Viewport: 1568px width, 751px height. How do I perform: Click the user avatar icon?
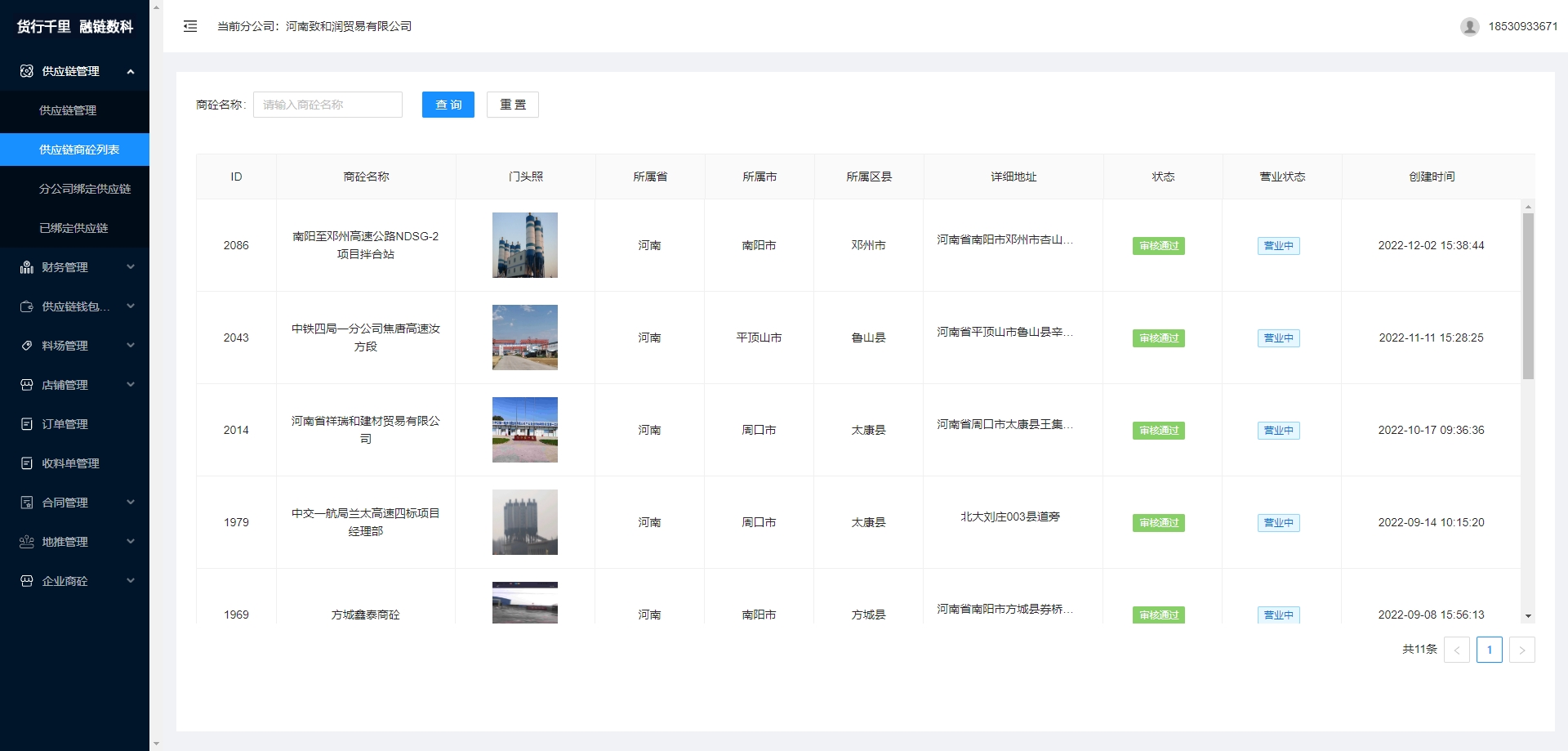point(1470,26)
